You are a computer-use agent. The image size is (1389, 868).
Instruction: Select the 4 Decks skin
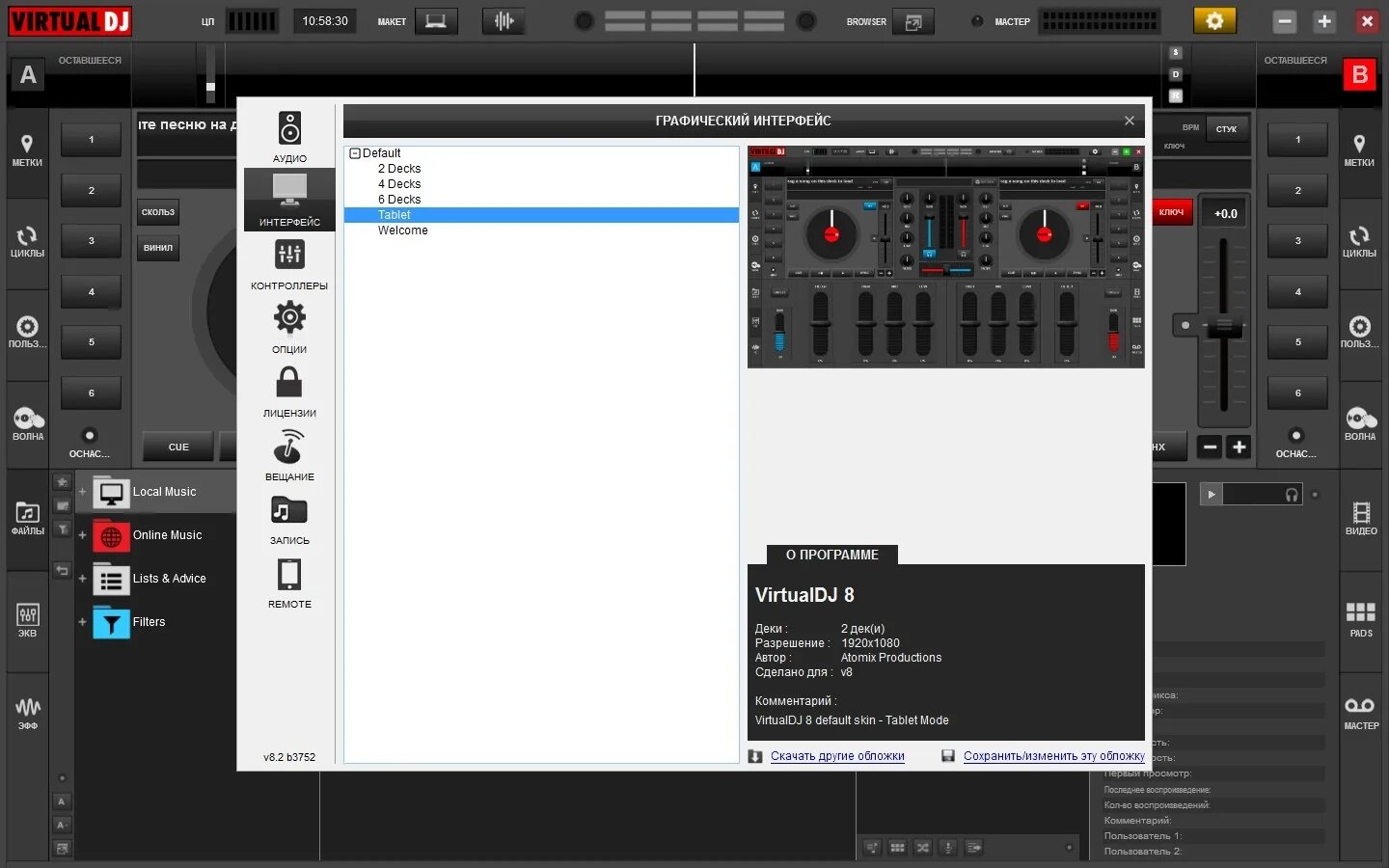399,184
